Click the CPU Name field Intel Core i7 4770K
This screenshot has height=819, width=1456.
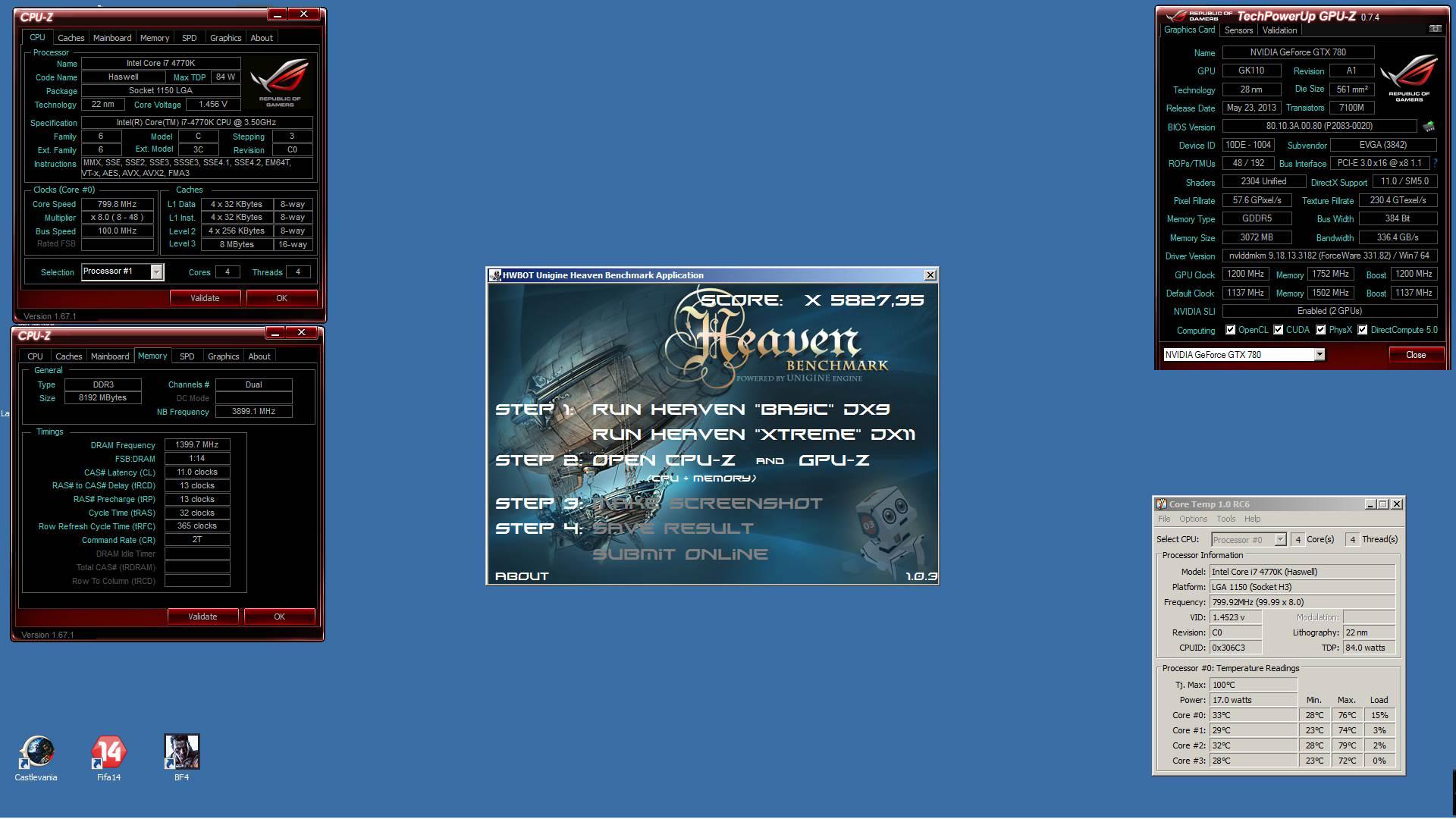pyautogui.click(x=161, y=64)
